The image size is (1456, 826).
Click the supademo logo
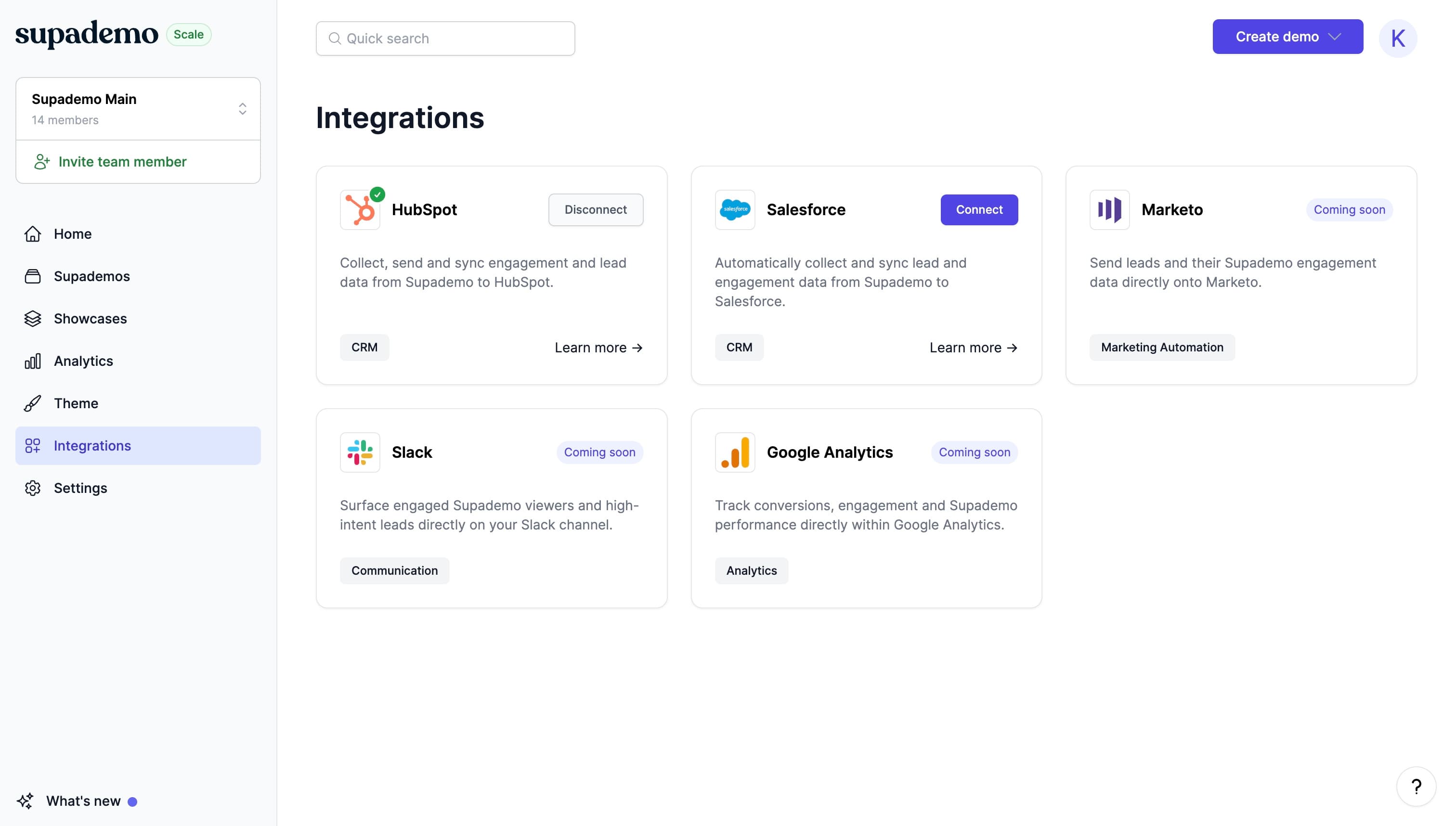click(86, 34)
